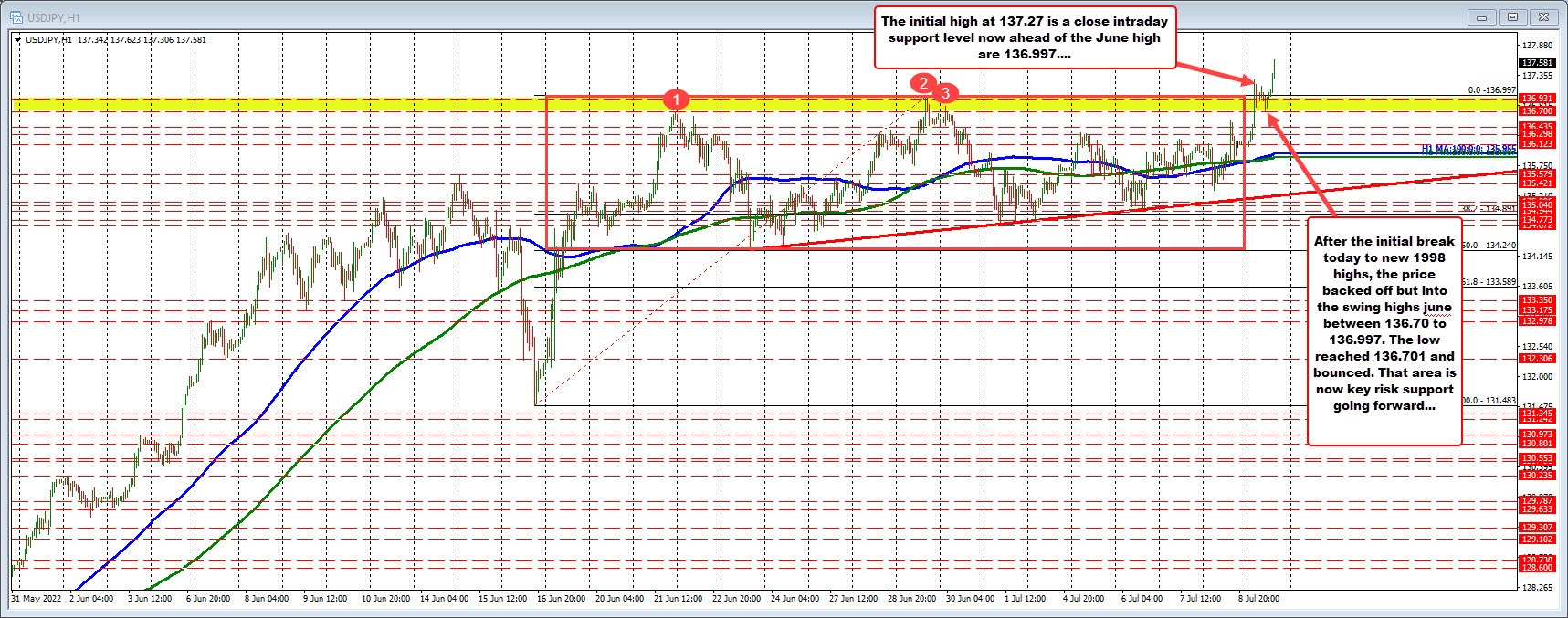Screen dimensions: 1568x618
Task: Click the 16 Jun 20:00 date label
Action: click(x=560, y=600)
